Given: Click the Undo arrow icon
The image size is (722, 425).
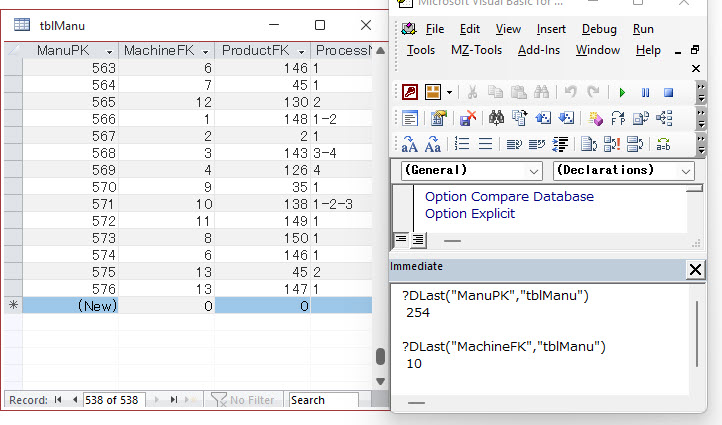Looking at the screenshot, I should pos(571,93).
